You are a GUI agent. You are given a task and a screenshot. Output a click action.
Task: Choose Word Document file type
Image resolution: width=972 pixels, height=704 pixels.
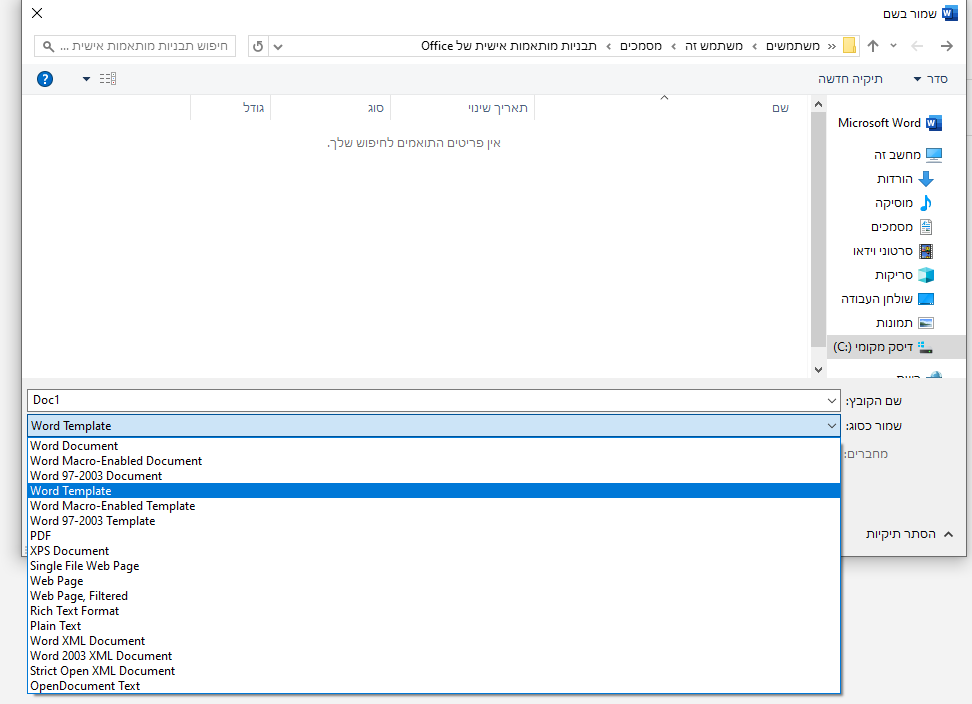pos(434,446)
